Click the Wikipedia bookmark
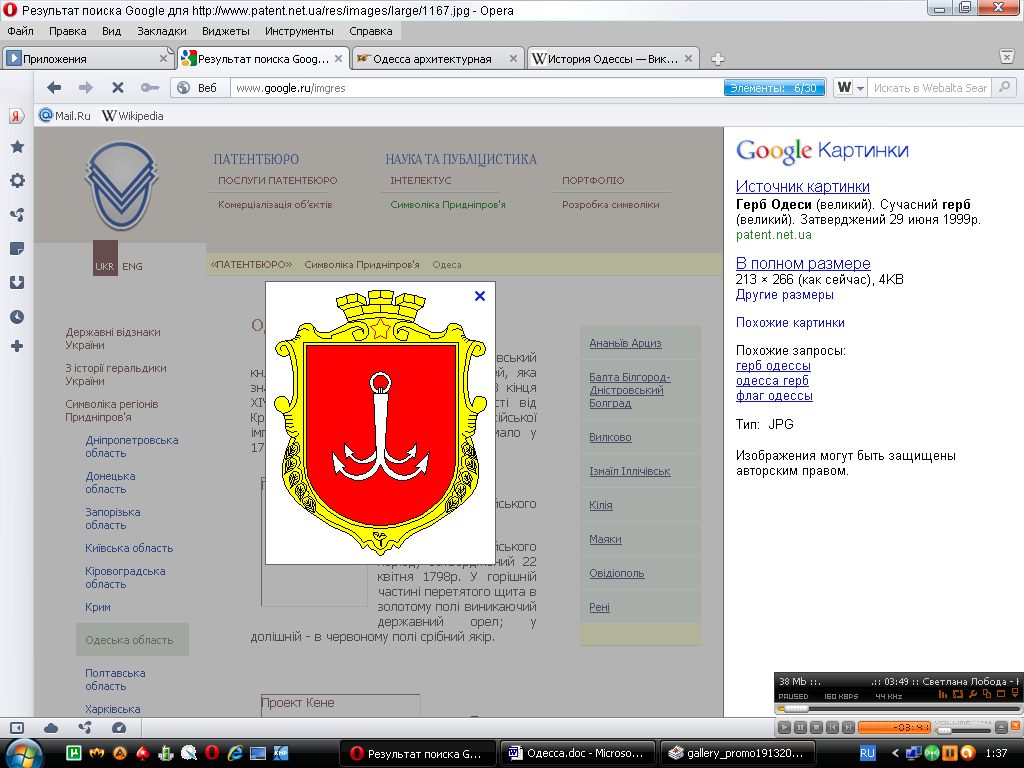This screenshot has width=1024, height=768. [133, 116]
